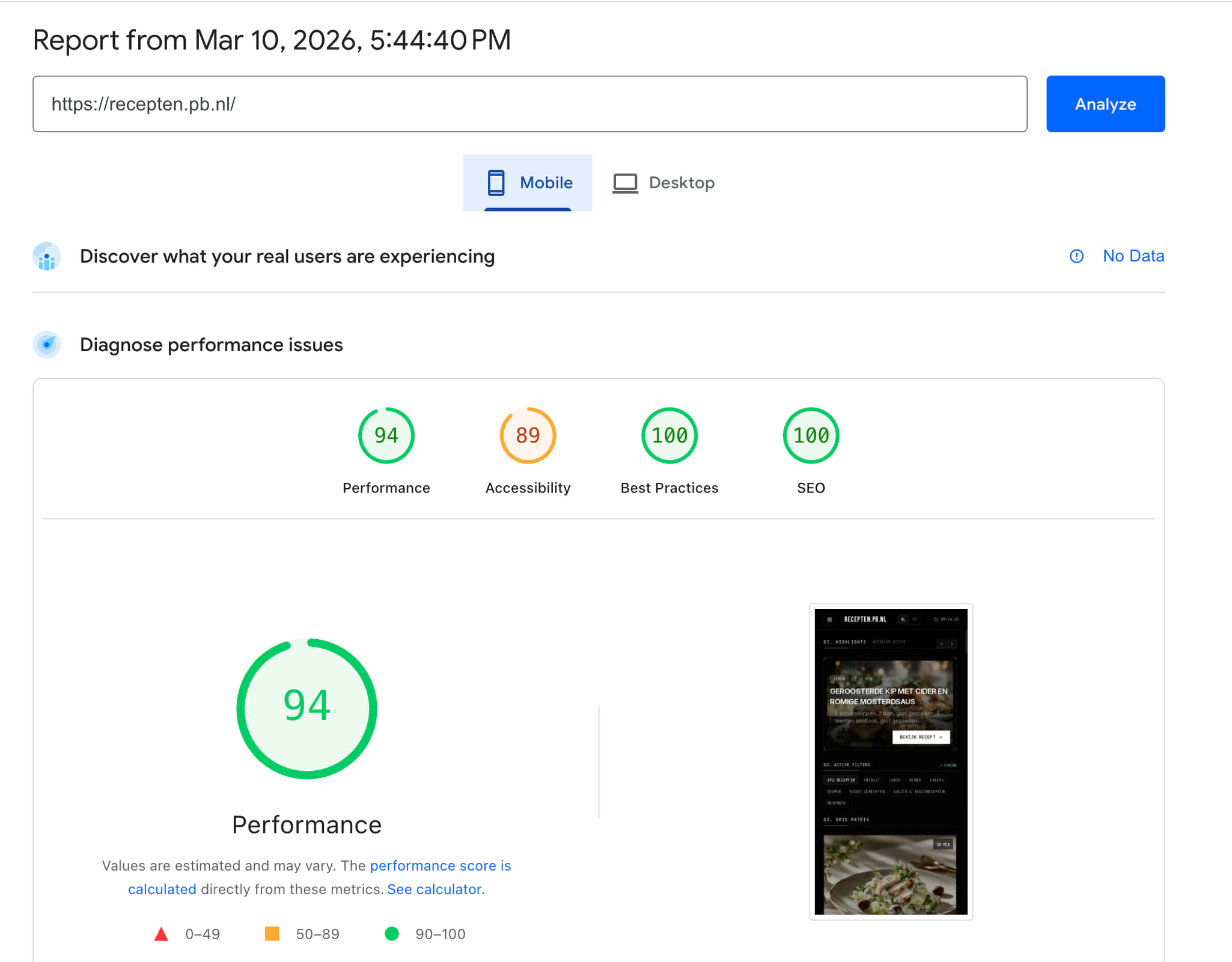Viewport: 1232px width, 962px height.
Task: Click the green circle 90–100 legend icon
Action: [x=391, y=934]
